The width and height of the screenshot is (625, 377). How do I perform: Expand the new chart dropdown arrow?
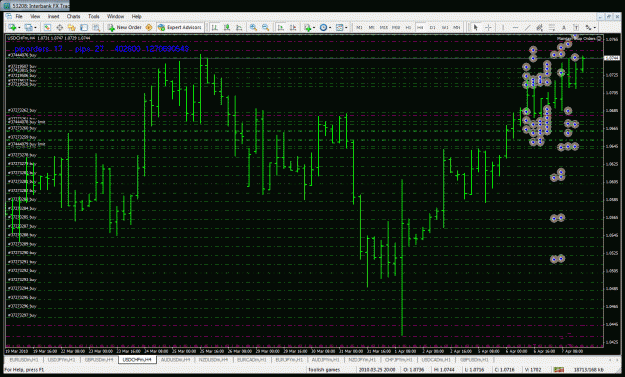(19, 27)
